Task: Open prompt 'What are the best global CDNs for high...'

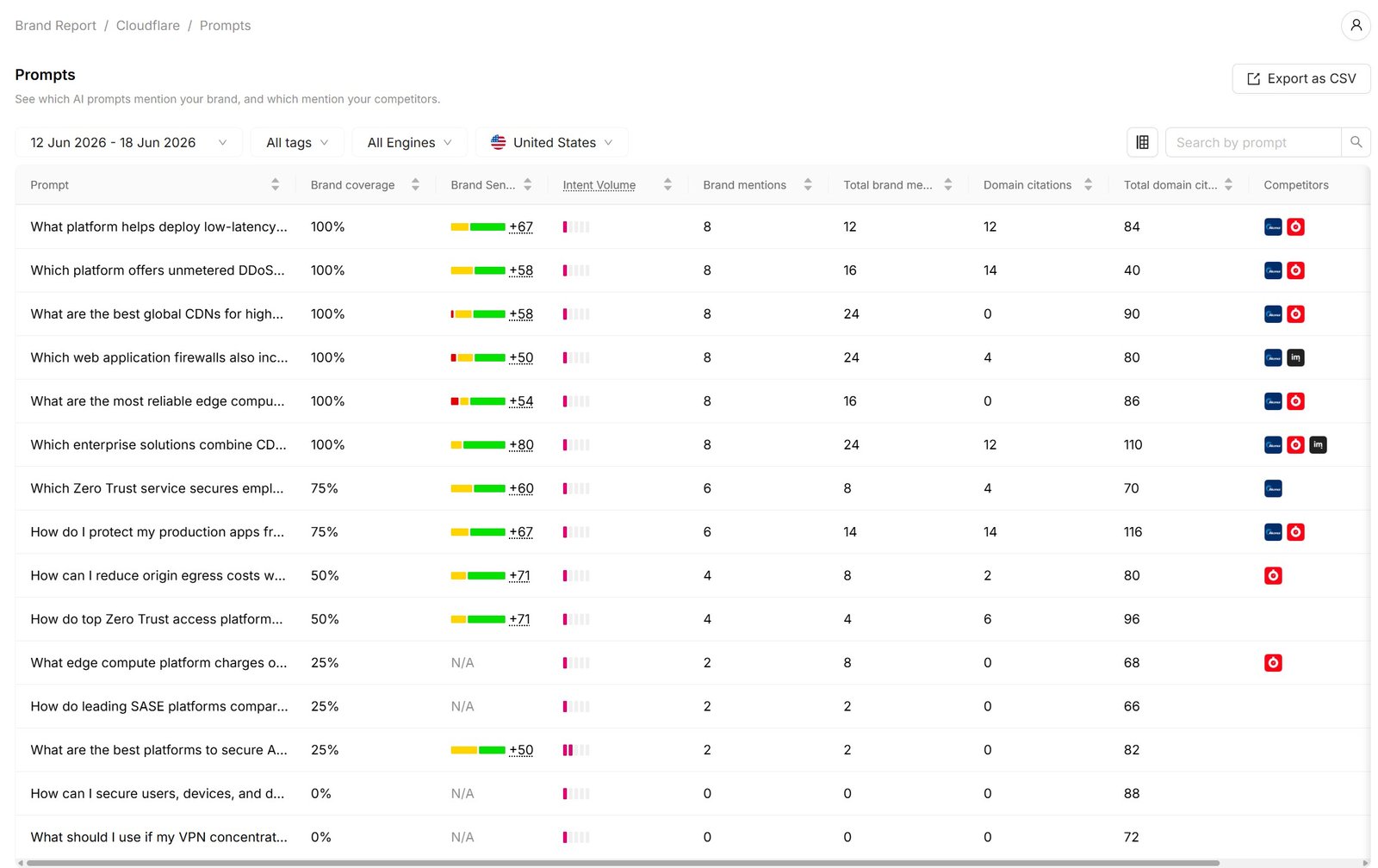Action: pos(157,314)
